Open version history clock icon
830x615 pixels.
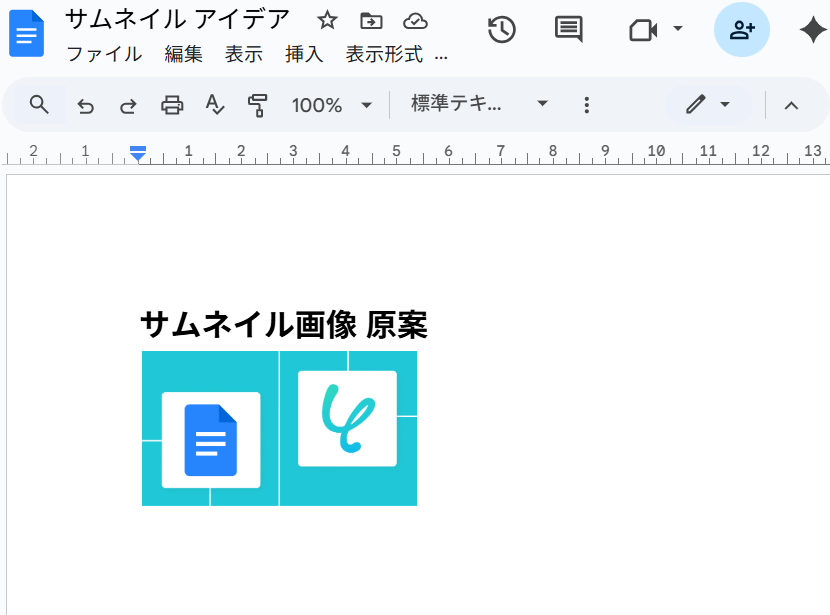point(501,29)
